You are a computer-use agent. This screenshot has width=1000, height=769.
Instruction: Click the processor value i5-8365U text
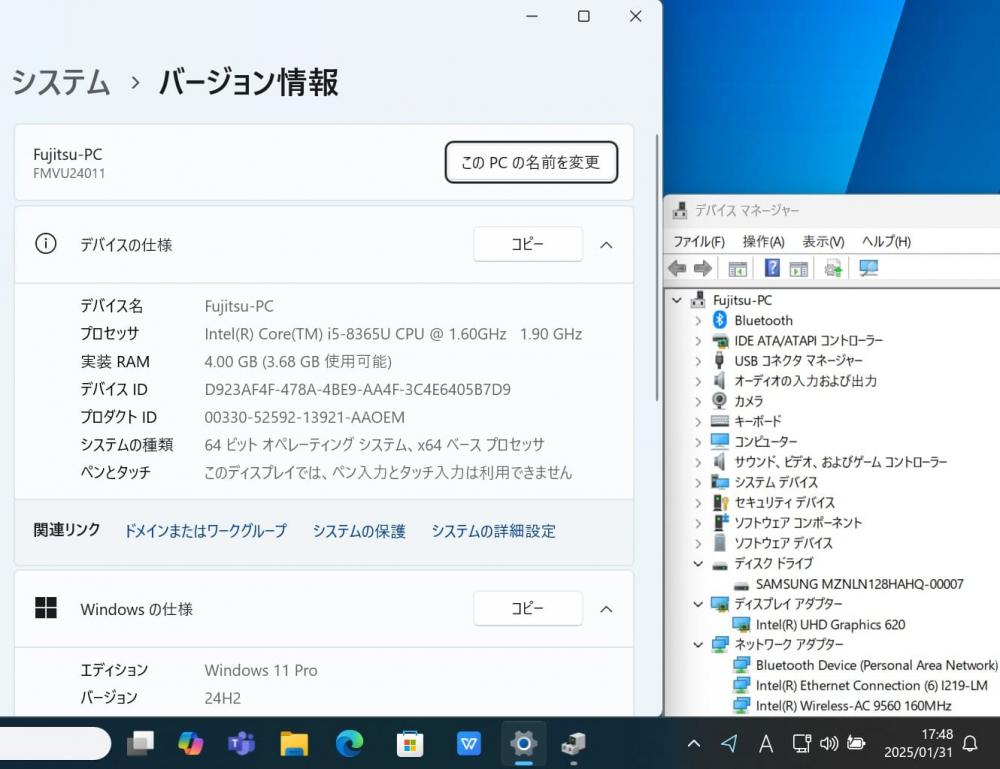tap(393, 334)
